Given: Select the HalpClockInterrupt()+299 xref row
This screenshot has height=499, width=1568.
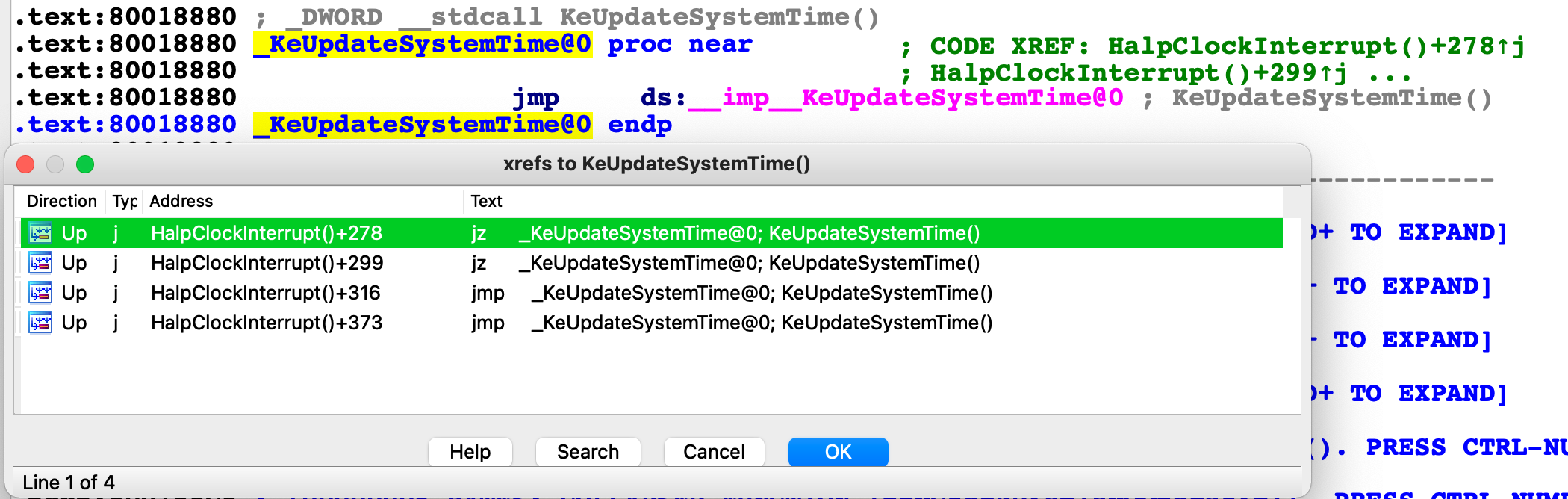Looking at the screenshot, I should 267,263.
